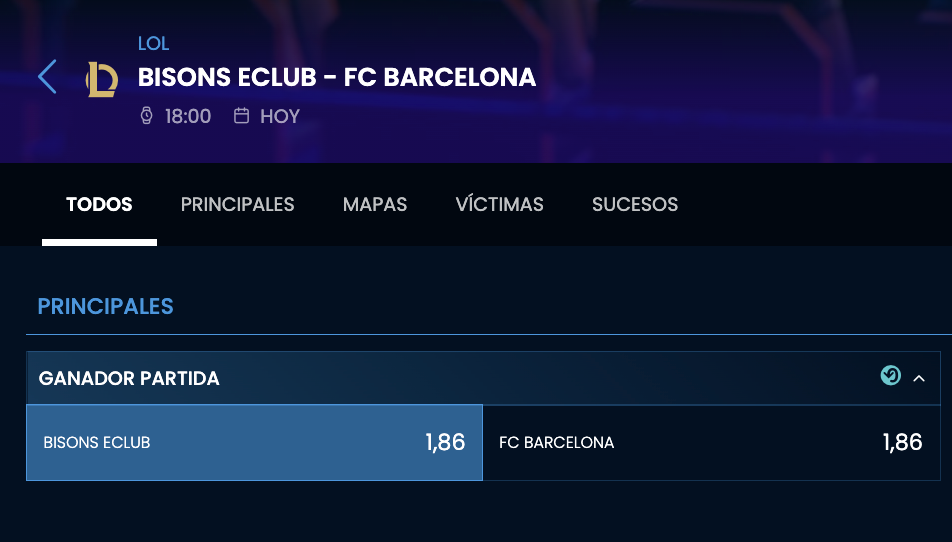
Task: Click the HOY date label
Action: [280, 116]
